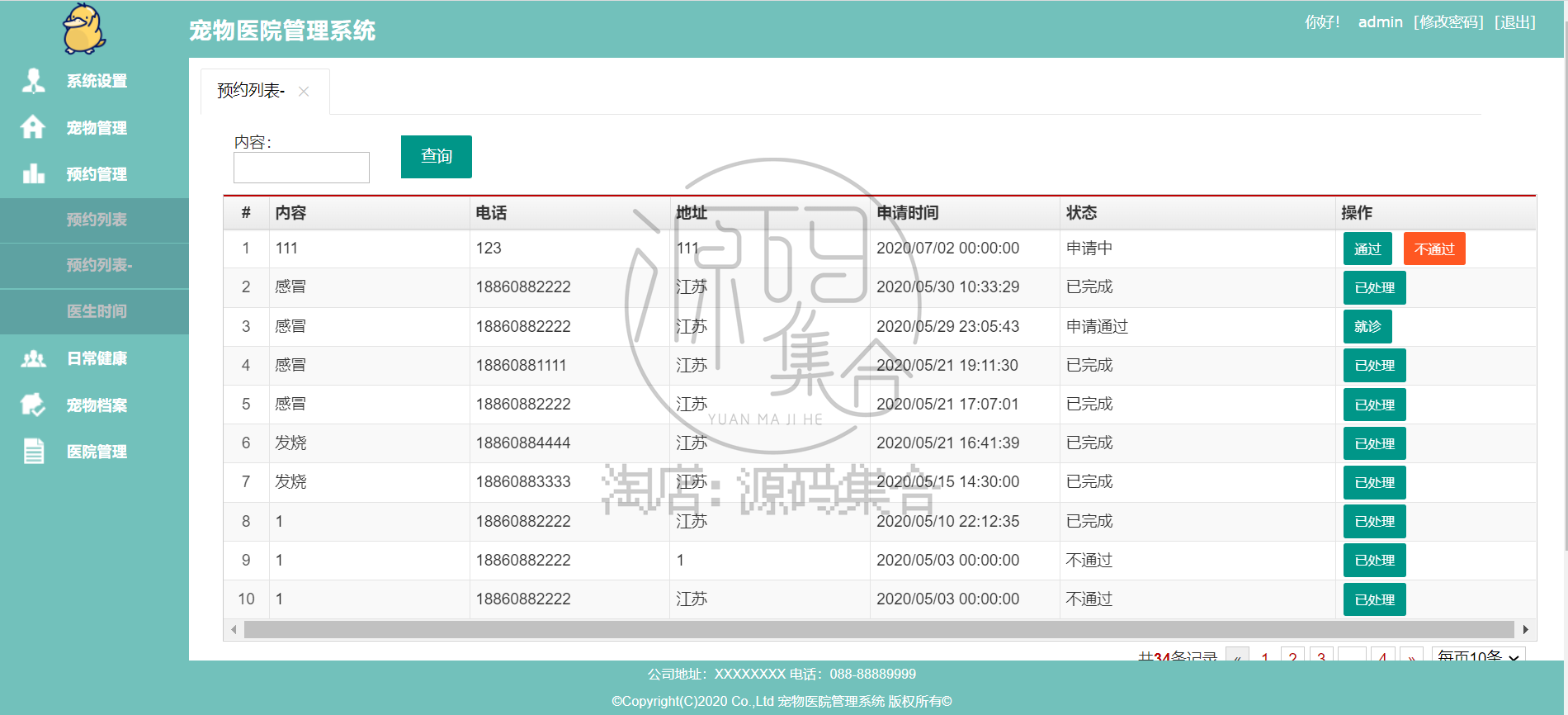
Task: Reject row 1 with the 不通过 button
Action: coord(1434,249)
